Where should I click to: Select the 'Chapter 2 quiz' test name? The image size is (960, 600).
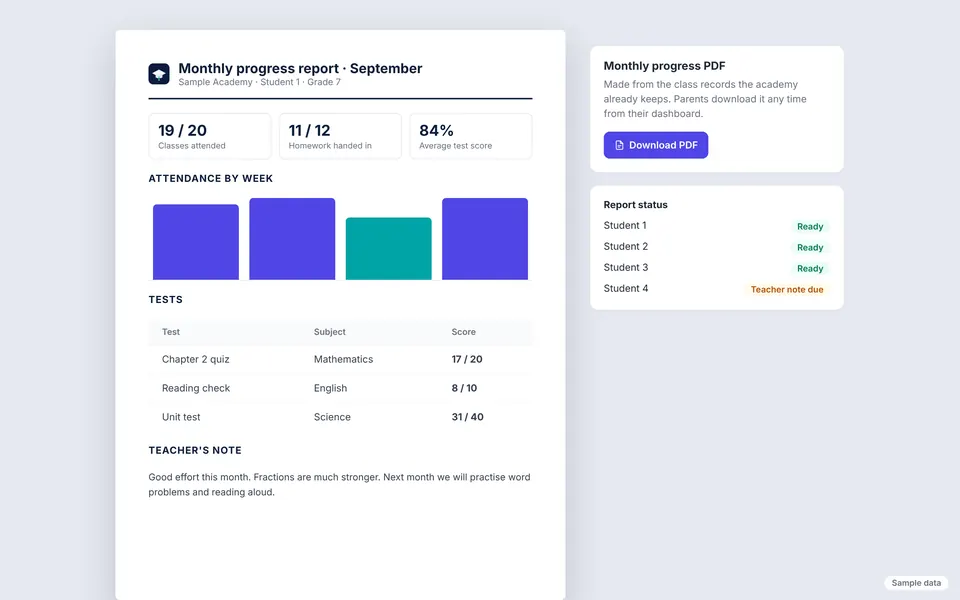tap(196, 359)
